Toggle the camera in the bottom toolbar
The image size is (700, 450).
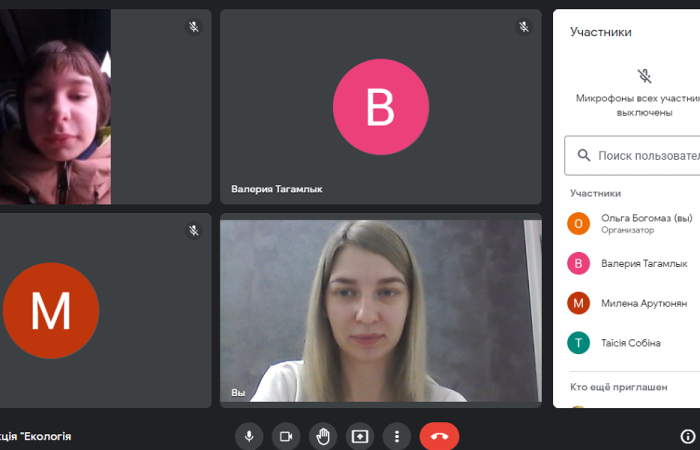(285, 436)
